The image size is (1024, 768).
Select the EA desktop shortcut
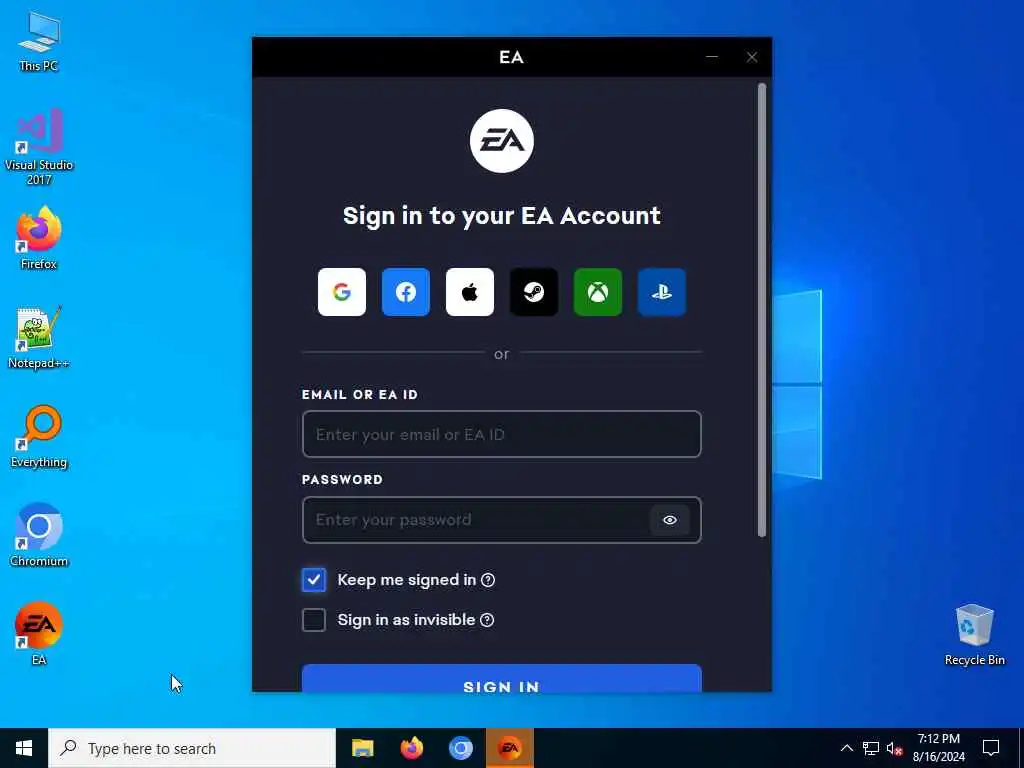(x=39, y=633)
